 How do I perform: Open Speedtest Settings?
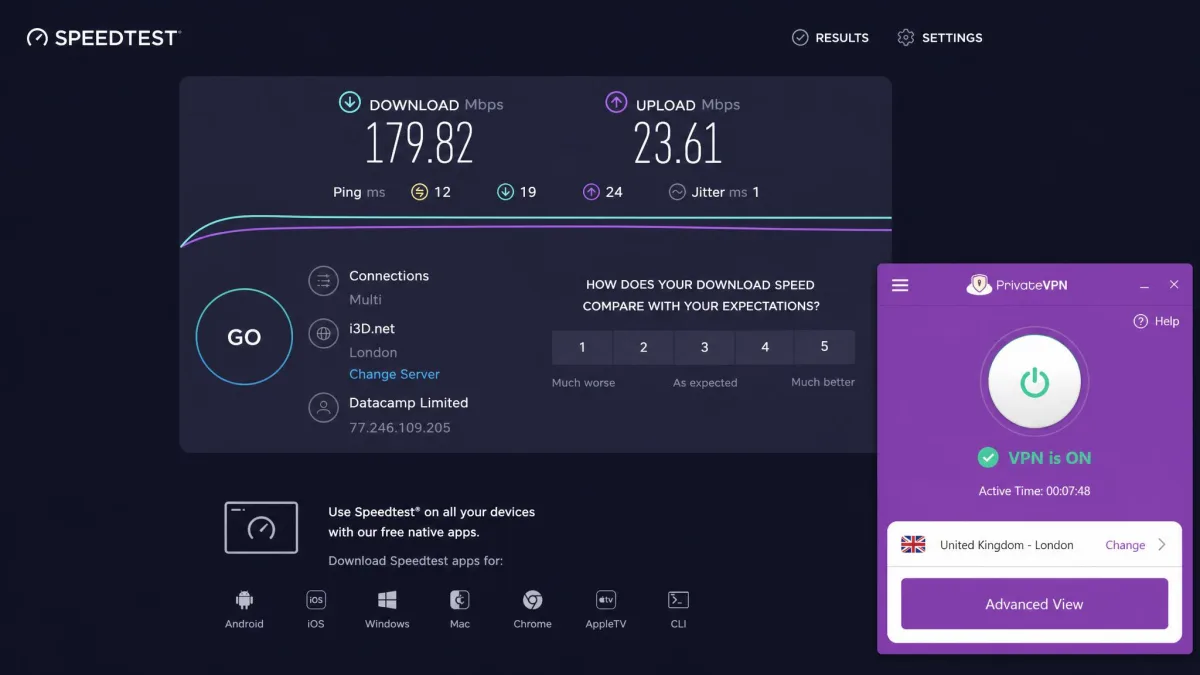pyautogui.click(x=940, y=38)
